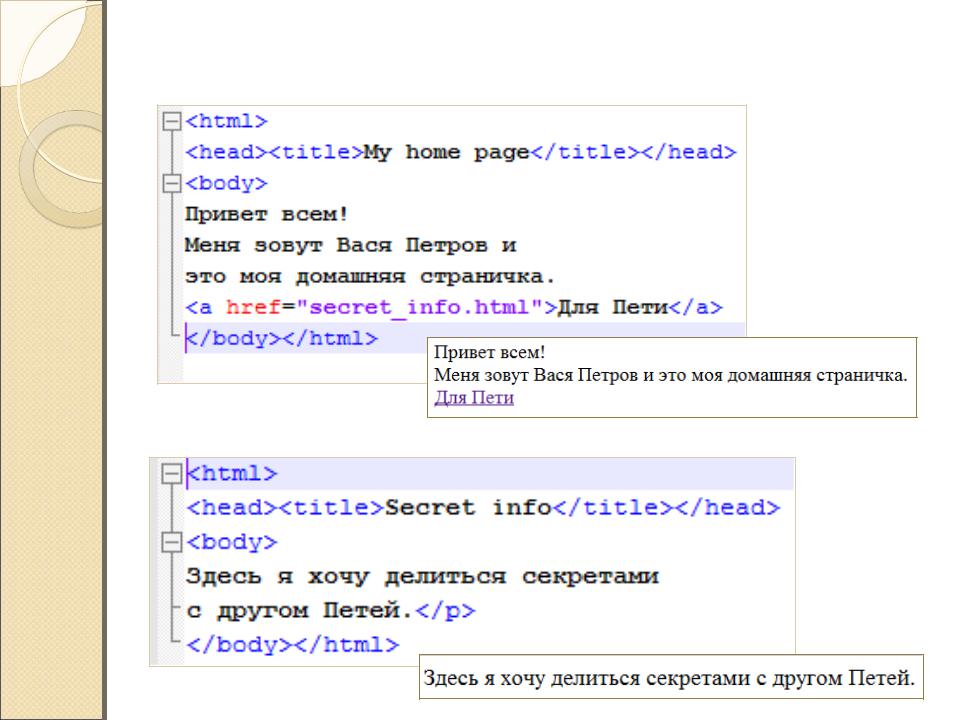
Task: Open the 'Для Пети' hyperlink in preview
Action: [x=474, y=398]
